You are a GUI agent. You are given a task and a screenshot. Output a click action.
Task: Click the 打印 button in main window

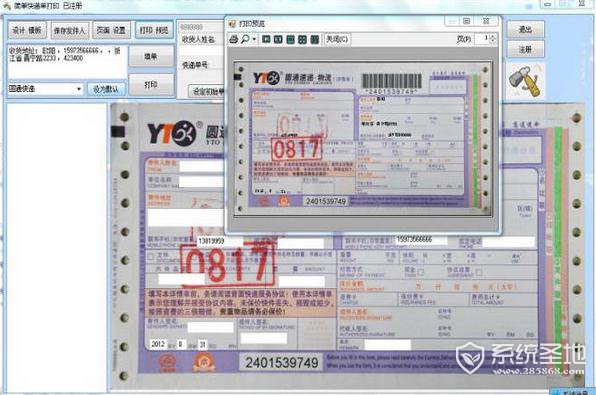coord(151,84)
